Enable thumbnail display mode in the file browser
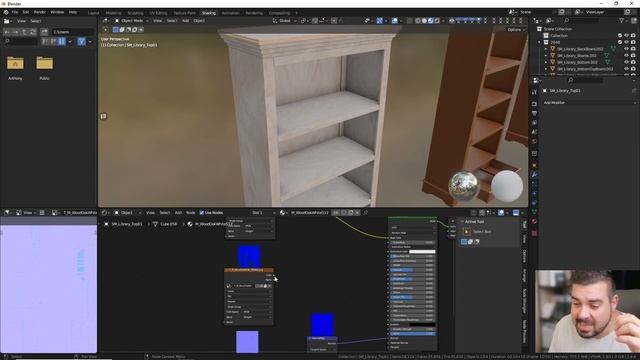This screenshot has width=640, height=360. tap(62, 41)
